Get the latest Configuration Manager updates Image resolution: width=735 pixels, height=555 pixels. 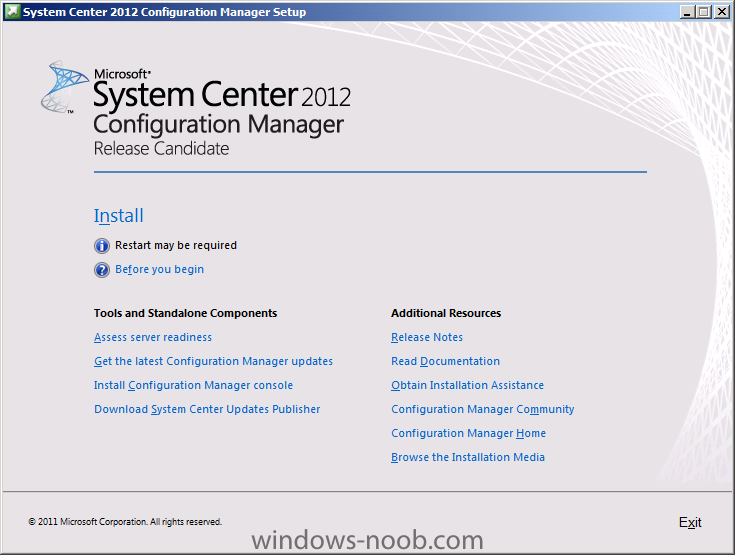pos(213,361)
